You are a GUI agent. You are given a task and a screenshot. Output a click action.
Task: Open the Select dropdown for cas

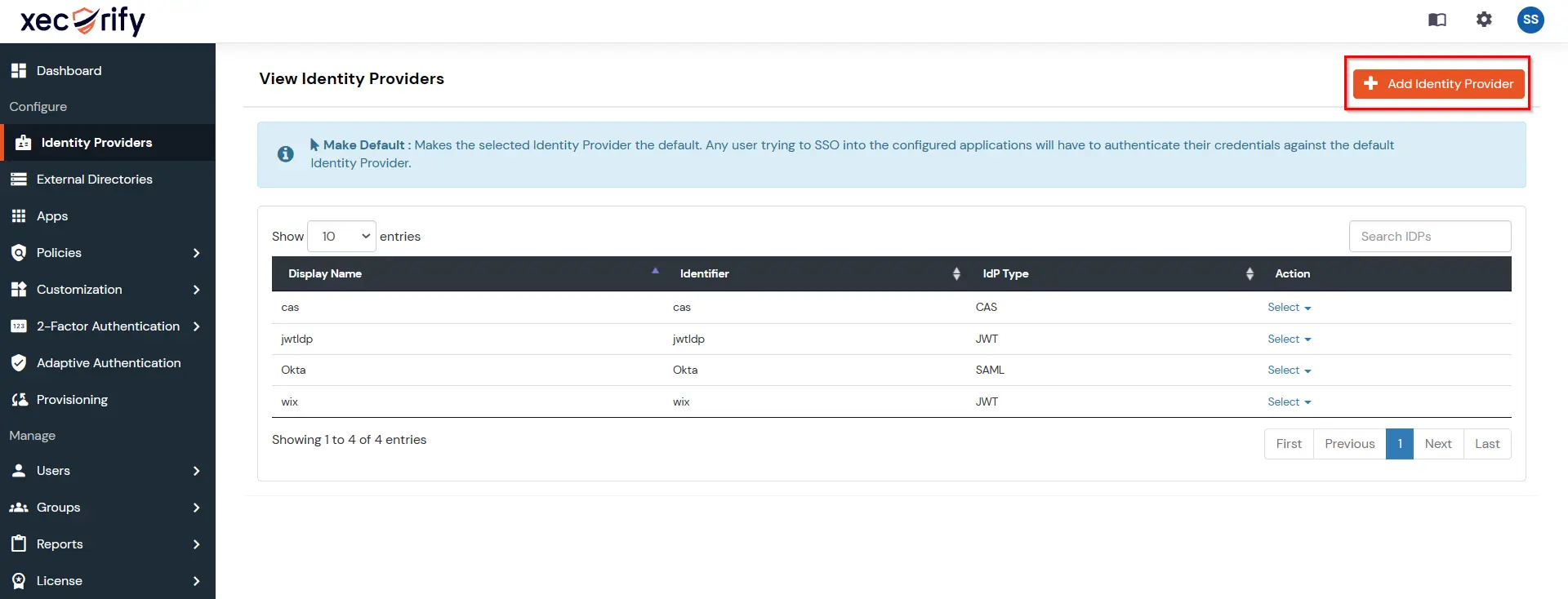coord(1289,308)
